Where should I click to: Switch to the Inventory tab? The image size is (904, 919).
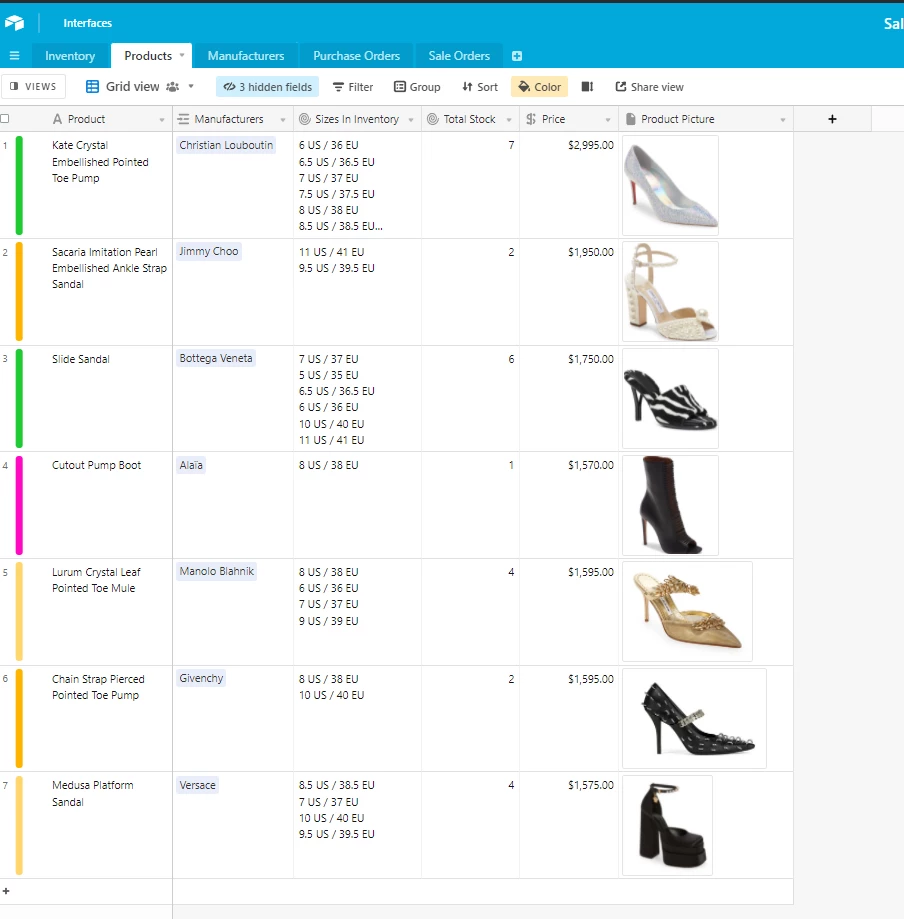click(70, 56)
